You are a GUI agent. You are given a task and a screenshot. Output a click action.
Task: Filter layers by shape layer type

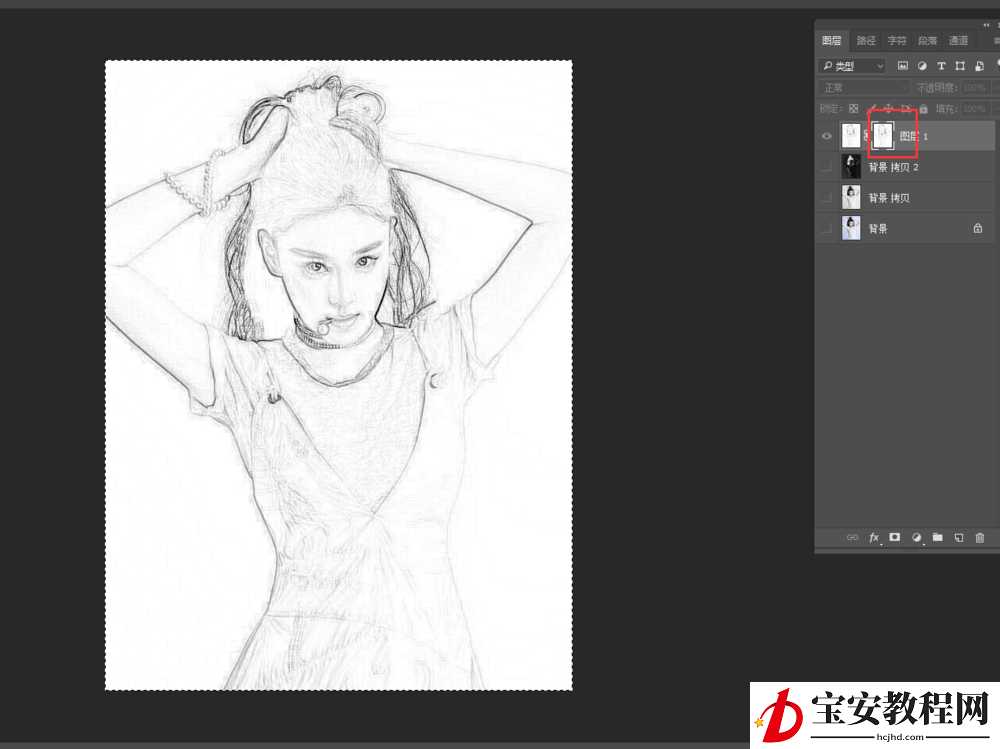[x=960, y=66]
